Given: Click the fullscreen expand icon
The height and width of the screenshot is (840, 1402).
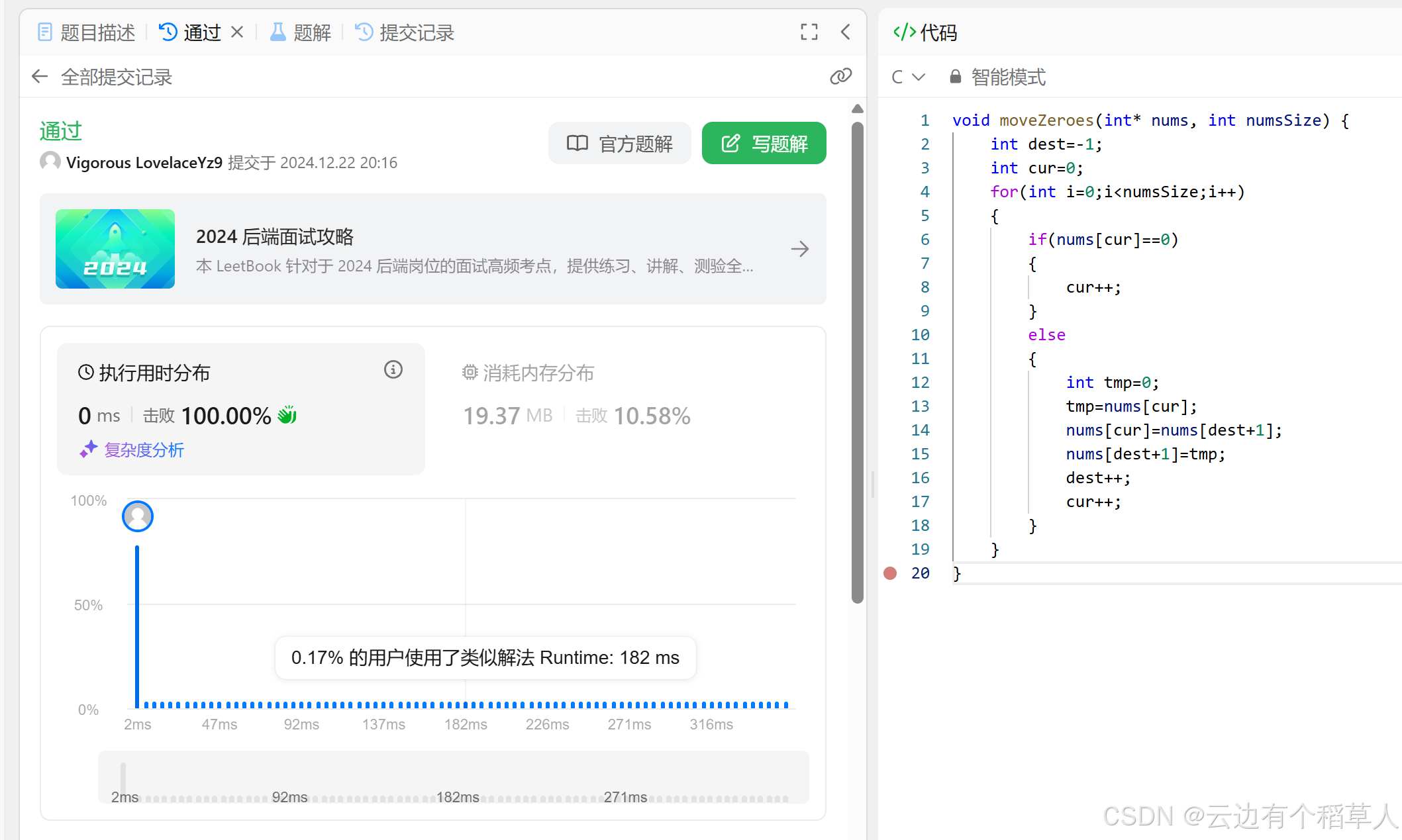Looking at the screenshot, I should (x=809, y=32).
